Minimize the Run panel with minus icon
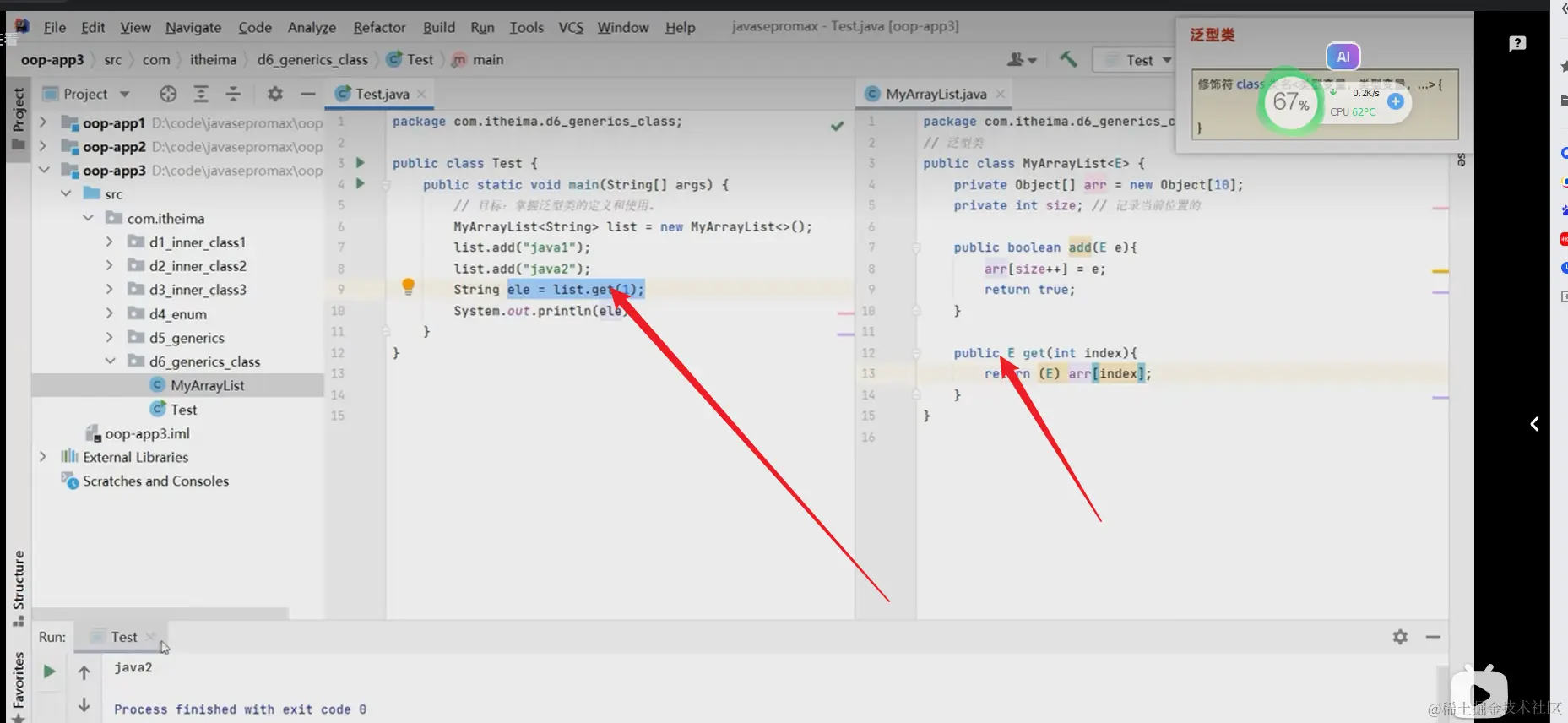 point(1433,637)
